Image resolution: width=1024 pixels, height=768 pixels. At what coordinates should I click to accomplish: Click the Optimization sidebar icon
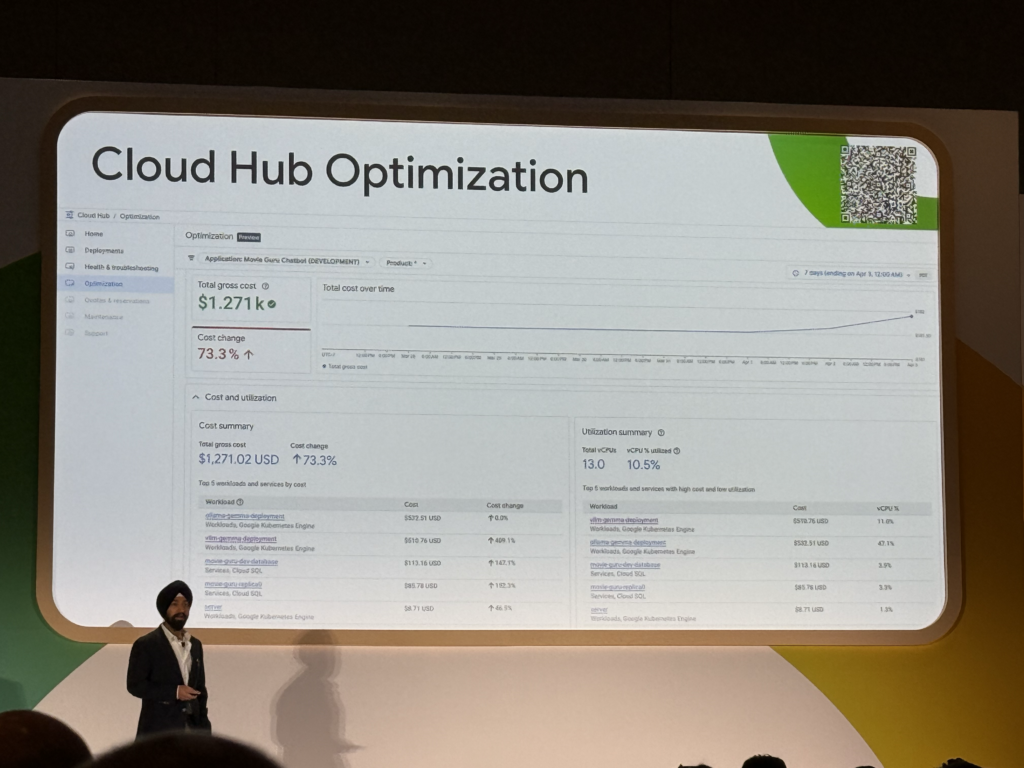pyautogui.click(x=70, y=283)
